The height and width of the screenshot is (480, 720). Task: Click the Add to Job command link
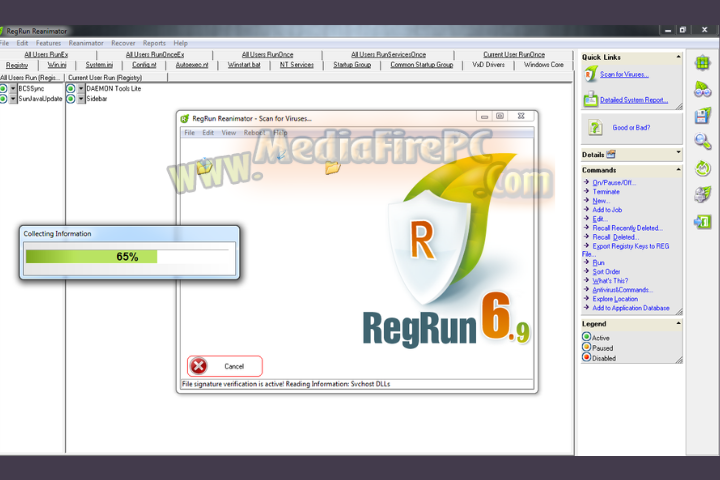tap(607, 209)
